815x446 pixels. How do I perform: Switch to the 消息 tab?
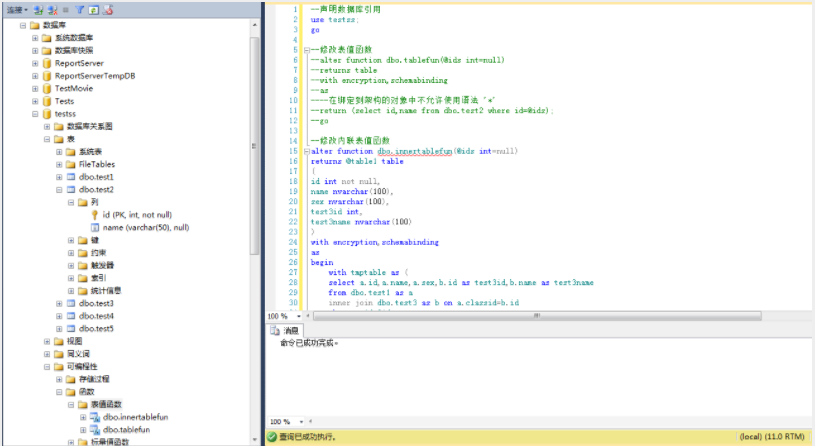(285, 331)
